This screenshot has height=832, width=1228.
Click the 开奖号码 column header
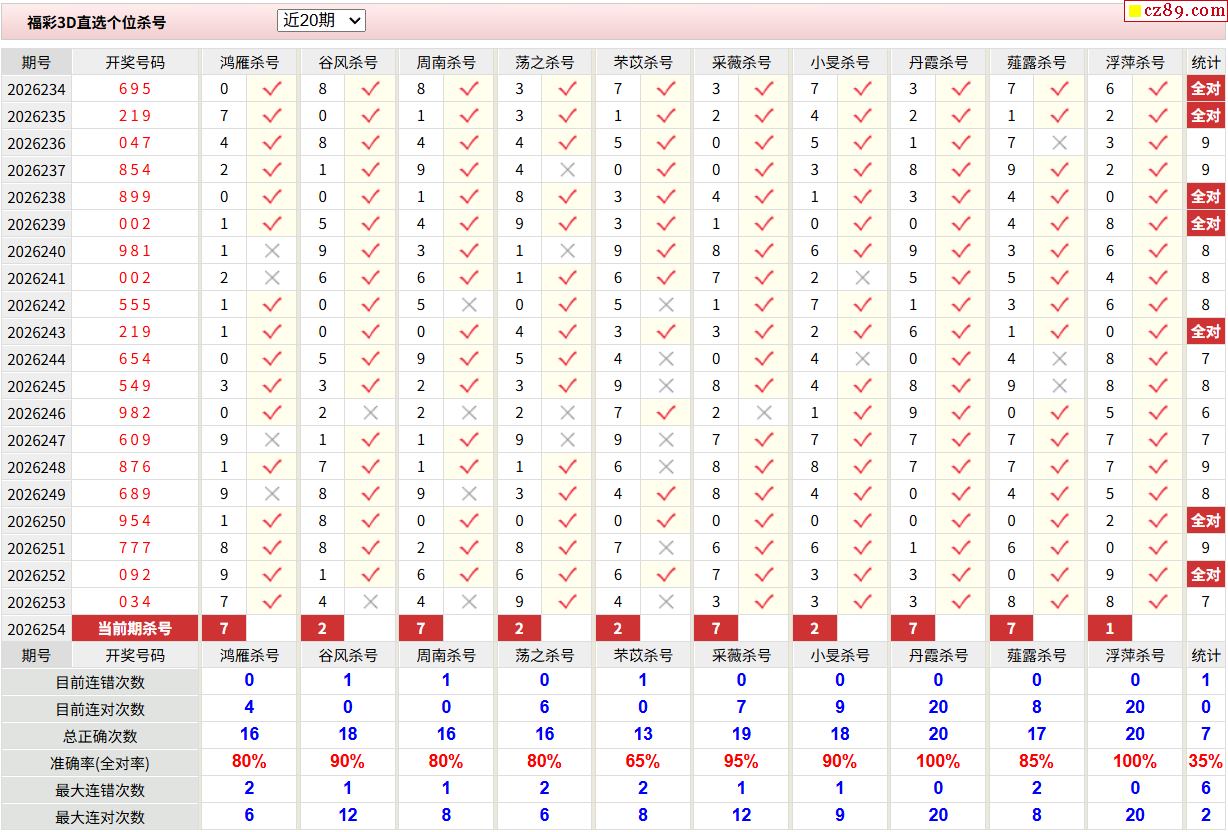click(x=135, y=62)
